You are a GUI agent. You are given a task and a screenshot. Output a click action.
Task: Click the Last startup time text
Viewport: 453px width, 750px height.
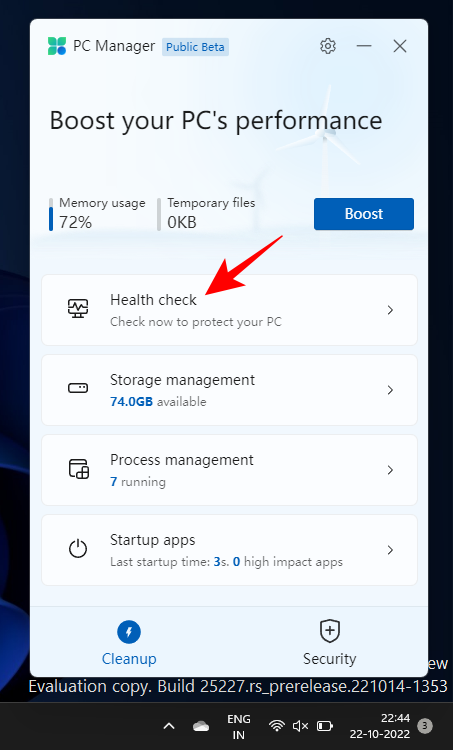[x=226, y=561]
